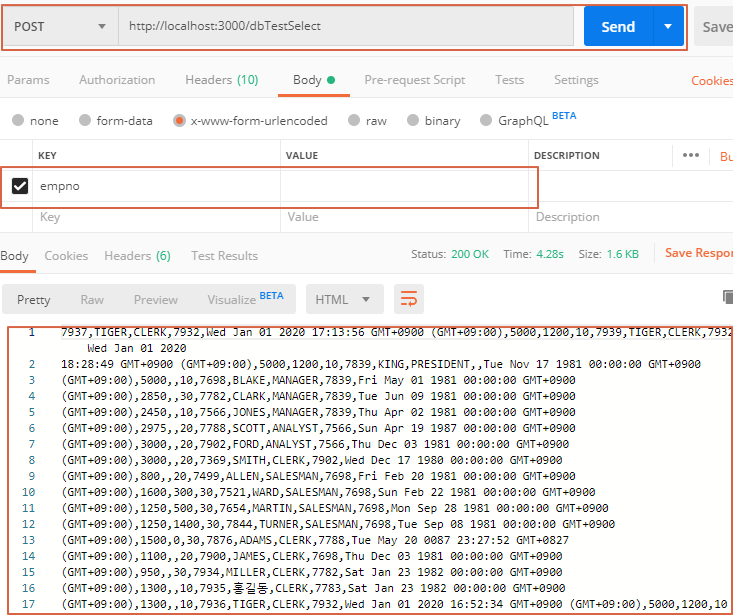Open the Cookies link
Image resolution: width=733 pixels, height=616 pixels.
712,81
